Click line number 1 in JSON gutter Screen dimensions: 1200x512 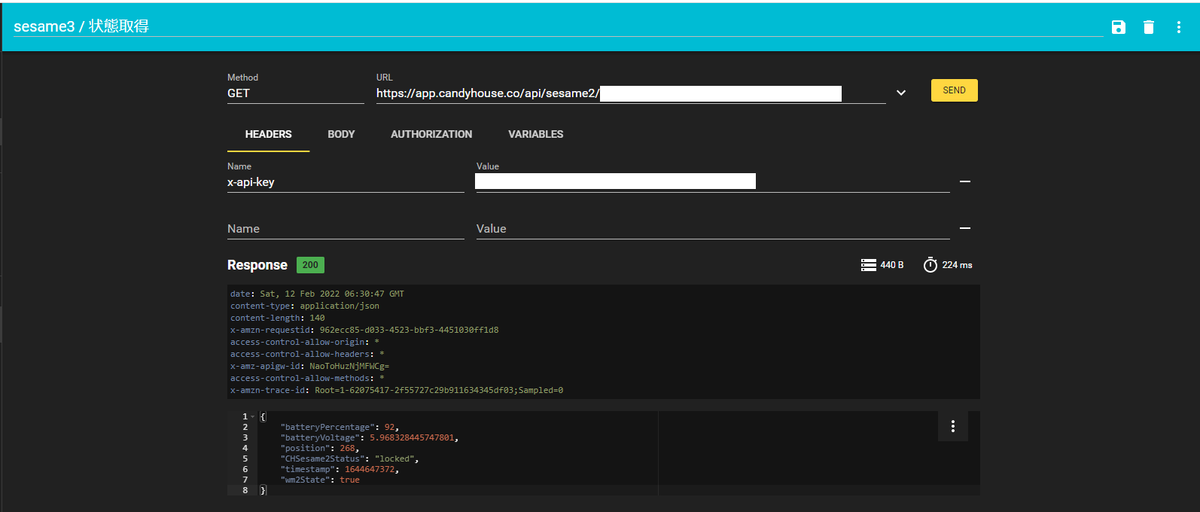245,416
